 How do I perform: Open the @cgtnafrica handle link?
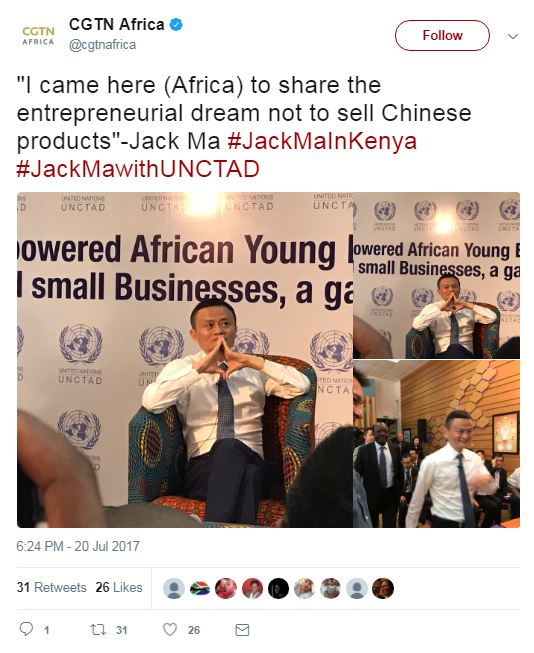tap(102, 45)
